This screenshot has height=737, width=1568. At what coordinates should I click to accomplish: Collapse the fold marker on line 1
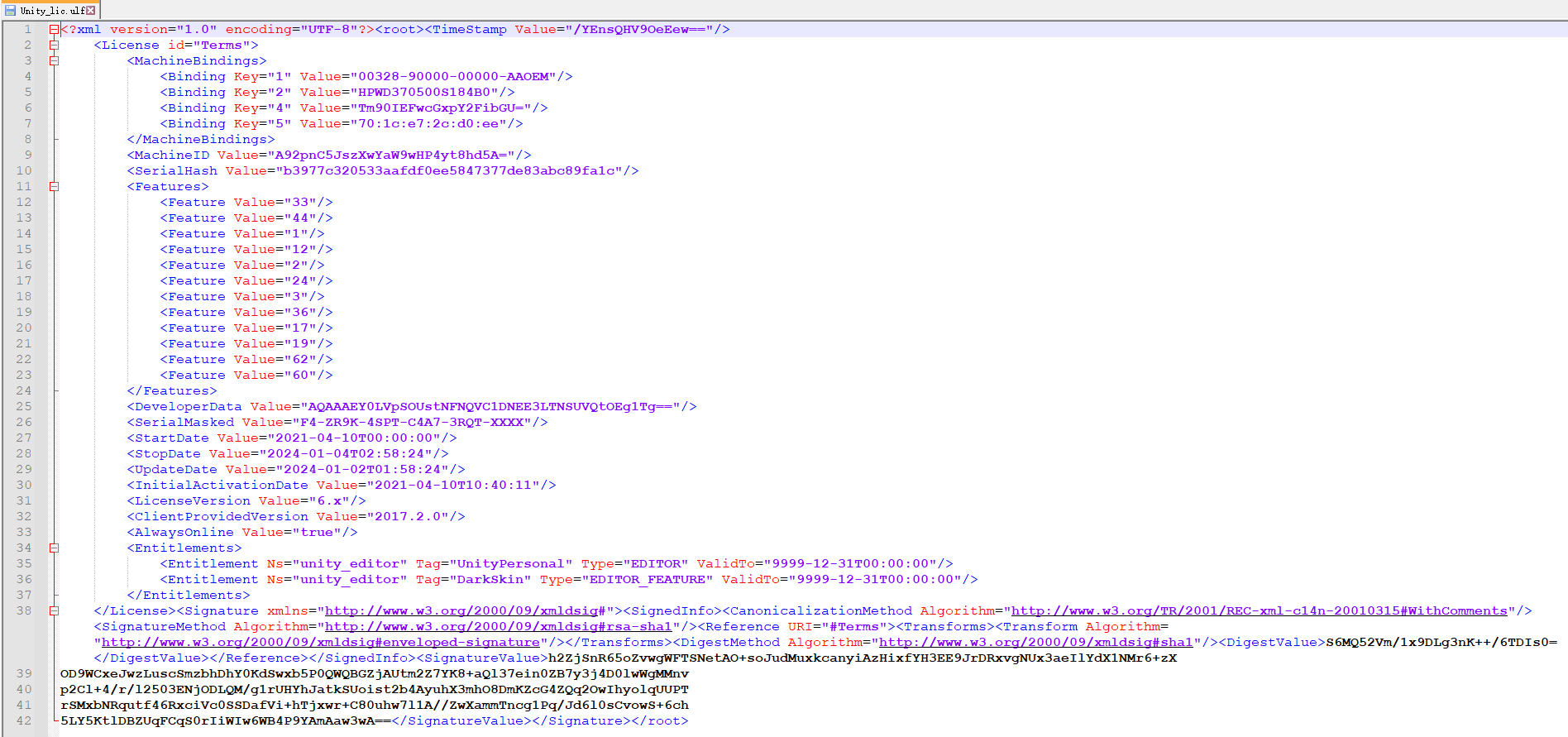54,29
